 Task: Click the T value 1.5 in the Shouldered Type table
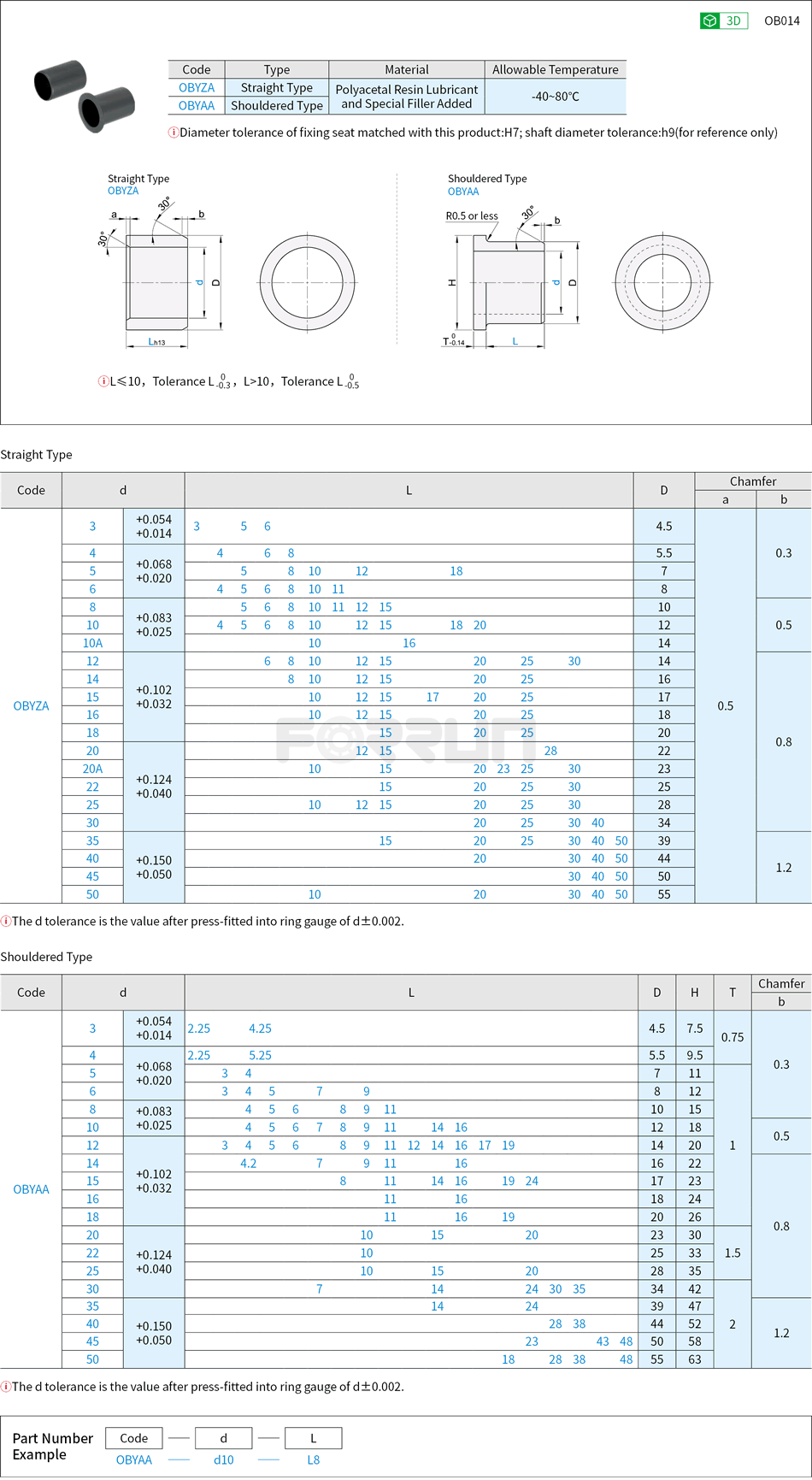[733, 1253]
